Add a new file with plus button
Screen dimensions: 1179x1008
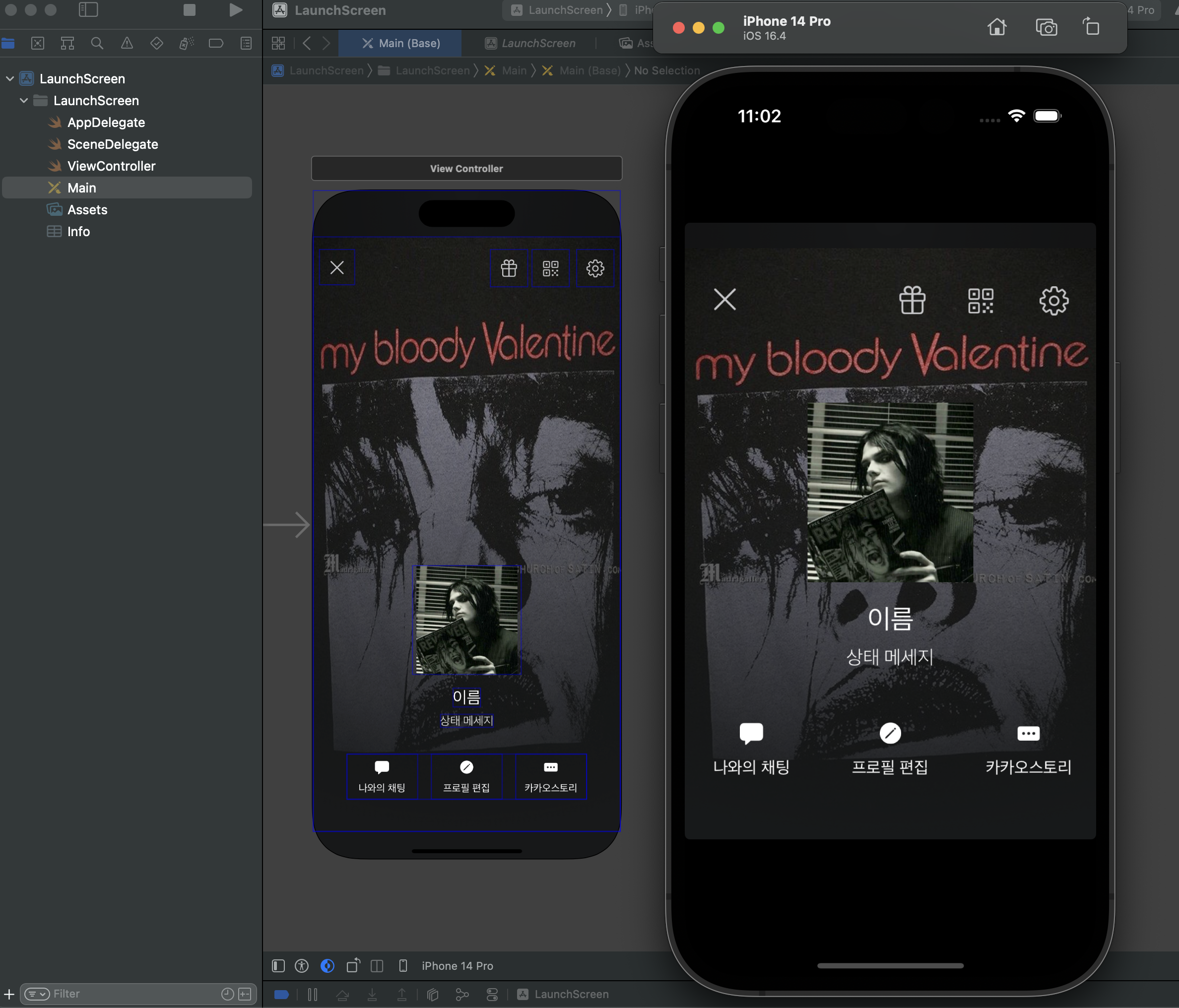[x=9, y=994]
